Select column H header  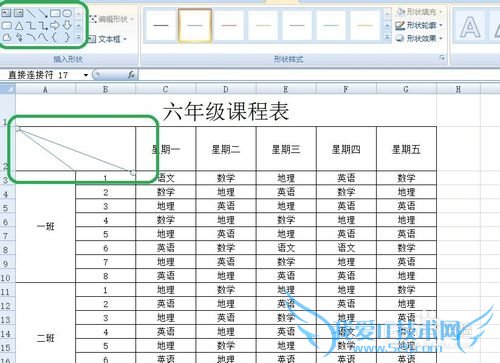pyautogui.click(x=458, y=89)
